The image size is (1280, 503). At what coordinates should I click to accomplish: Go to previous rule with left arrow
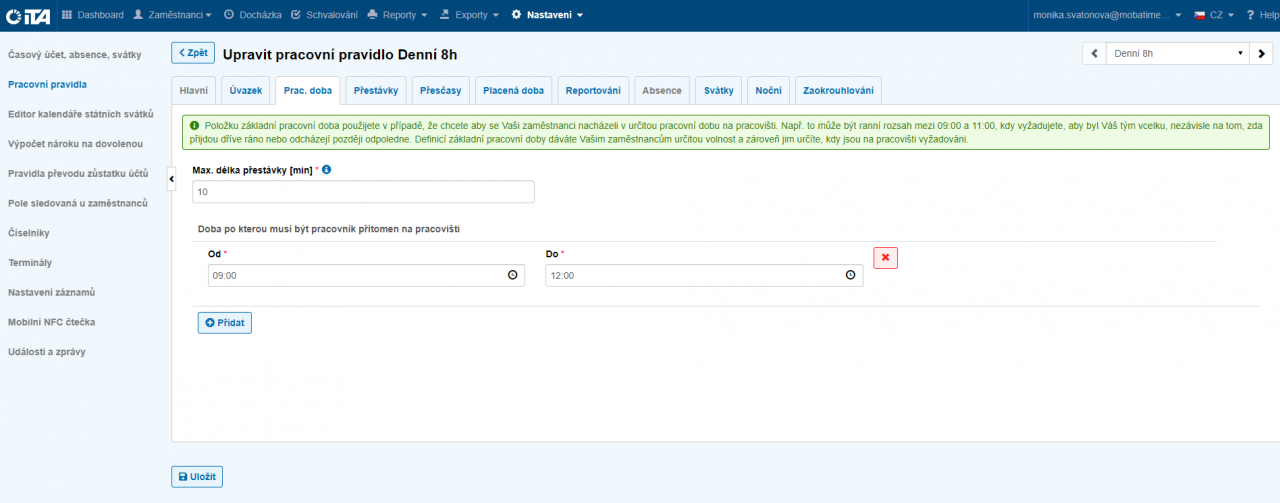(x=1094, y=54)
